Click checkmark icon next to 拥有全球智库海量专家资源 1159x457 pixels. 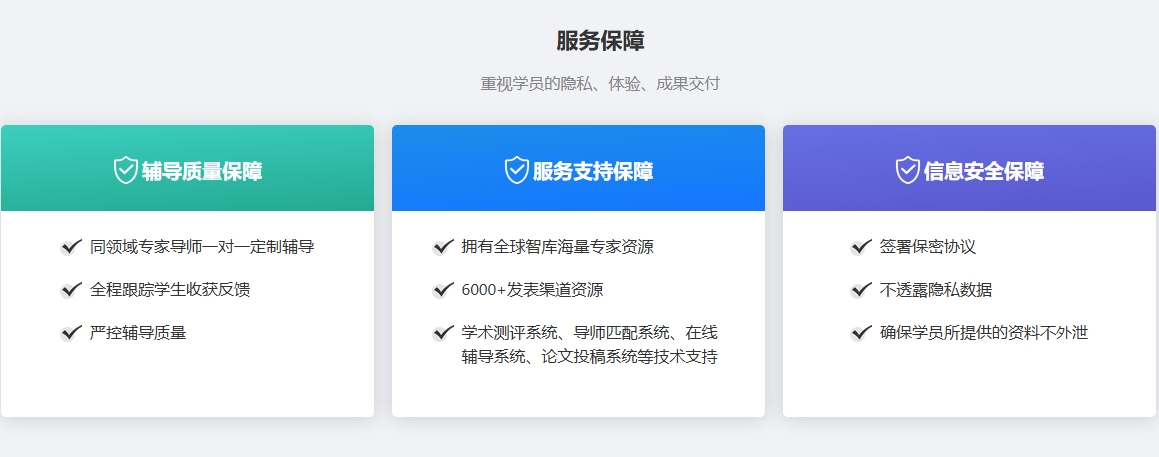tap(443, 247)
